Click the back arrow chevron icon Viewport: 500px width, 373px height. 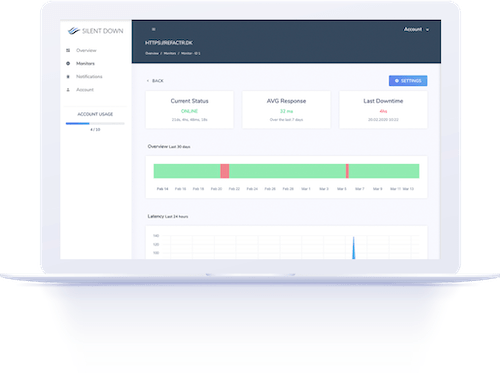pyautogui.click(x=148, y=81)
